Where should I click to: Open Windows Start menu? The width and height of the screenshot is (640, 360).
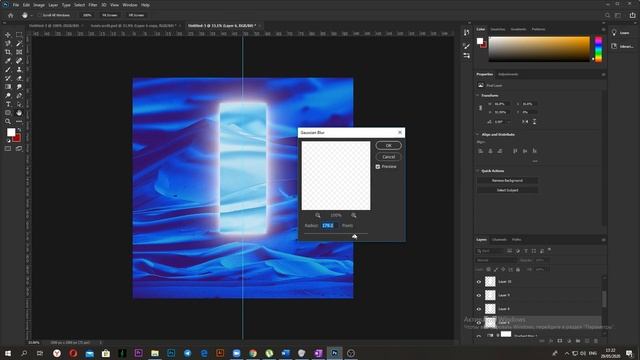8,353
